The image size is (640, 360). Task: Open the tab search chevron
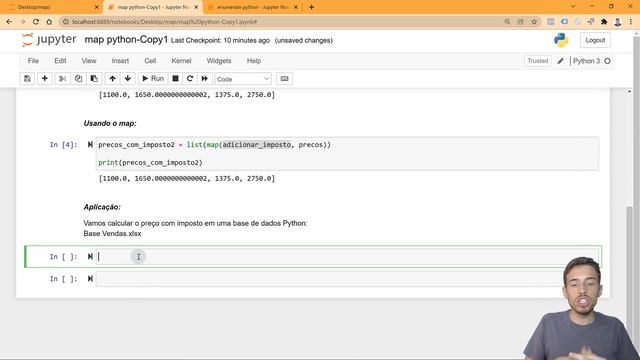coord(573,7)
